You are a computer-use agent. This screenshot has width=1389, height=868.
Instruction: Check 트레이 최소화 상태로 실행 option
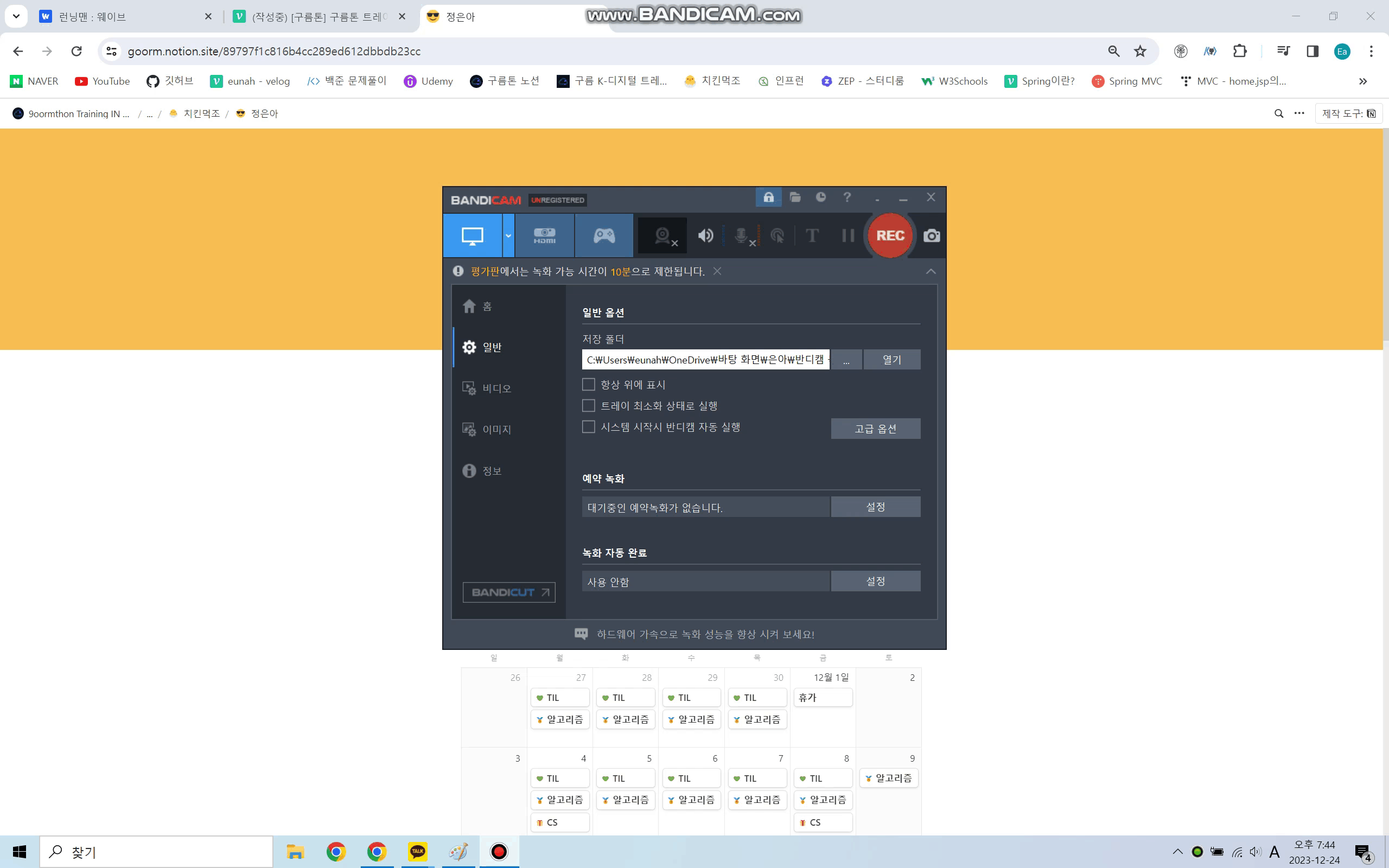tap(588, 405)
